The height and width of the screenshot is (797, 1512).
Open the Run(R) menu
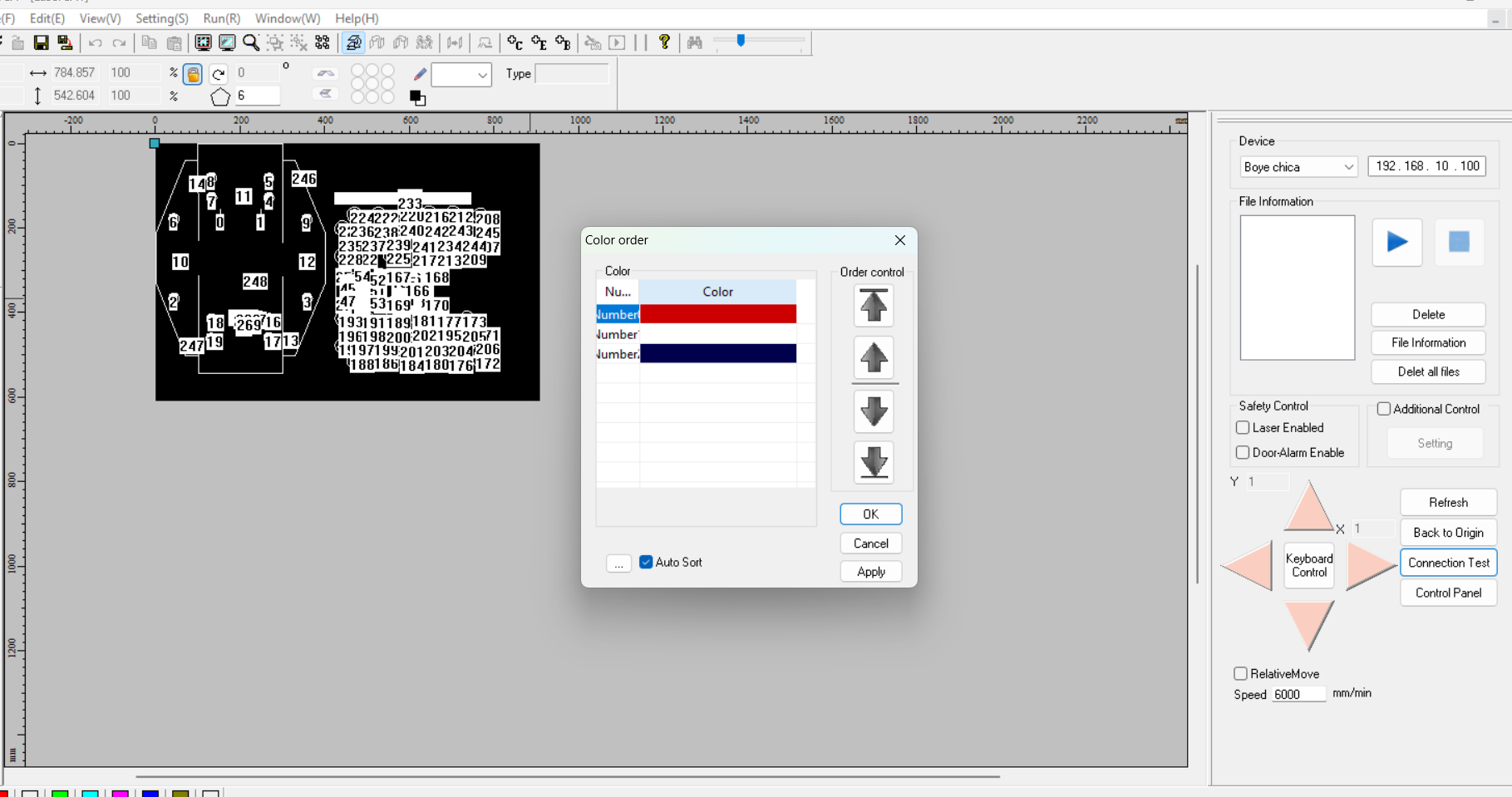pos(221,18)
